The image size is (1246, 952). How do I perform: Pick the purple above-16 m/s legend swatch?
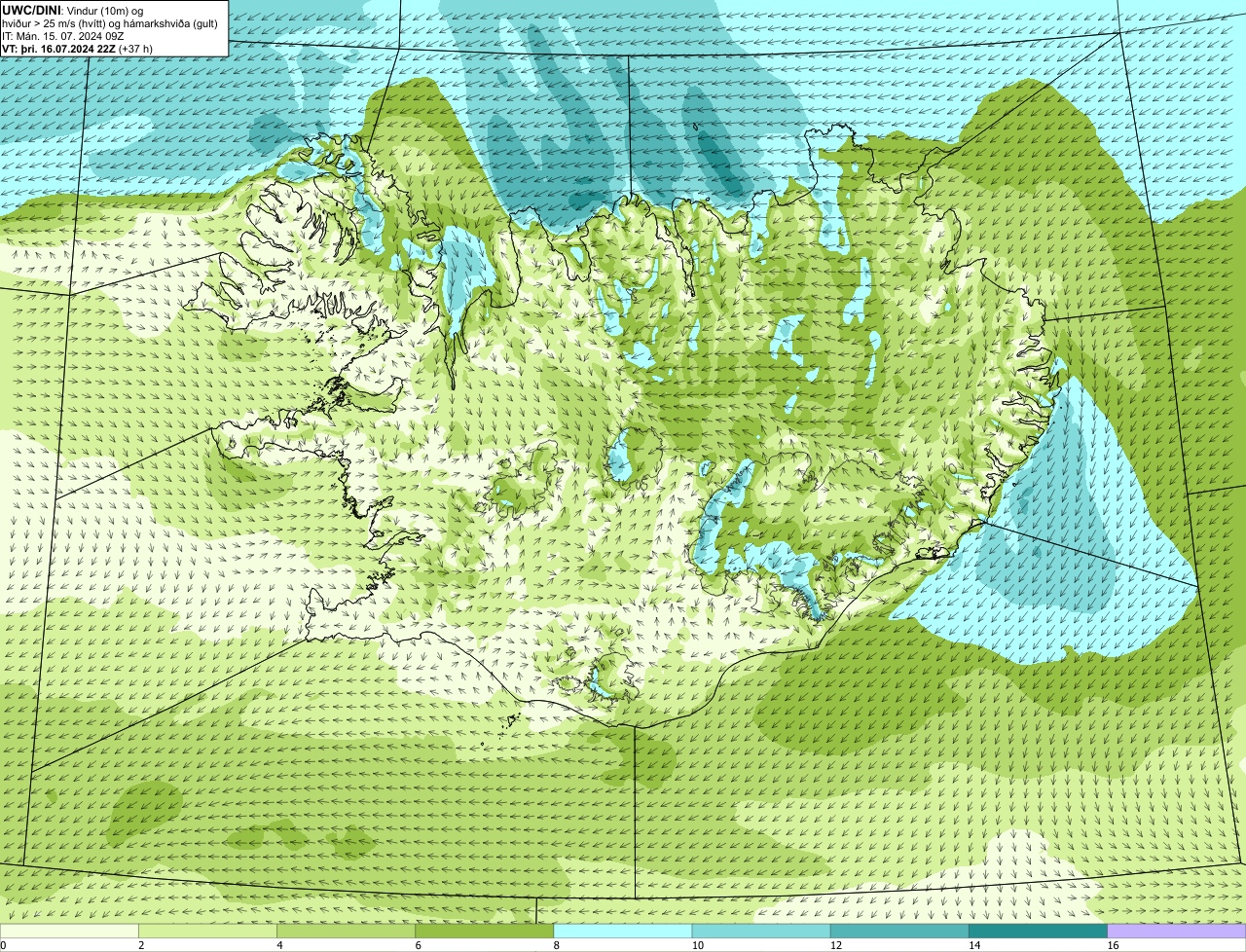(1177, 932)
